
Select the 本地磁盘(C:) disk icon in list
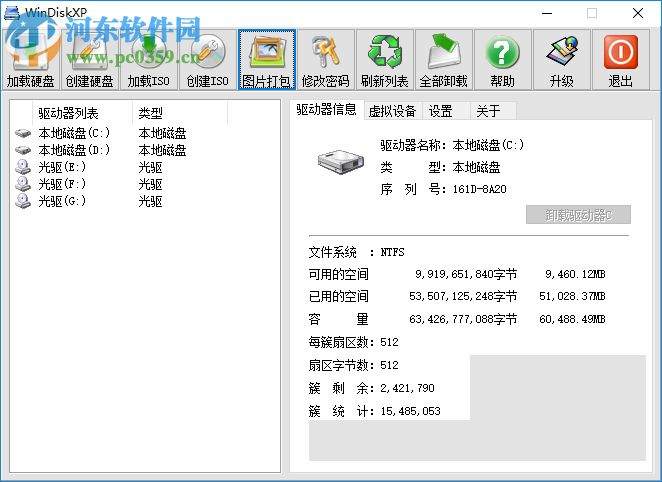(23, 133)
